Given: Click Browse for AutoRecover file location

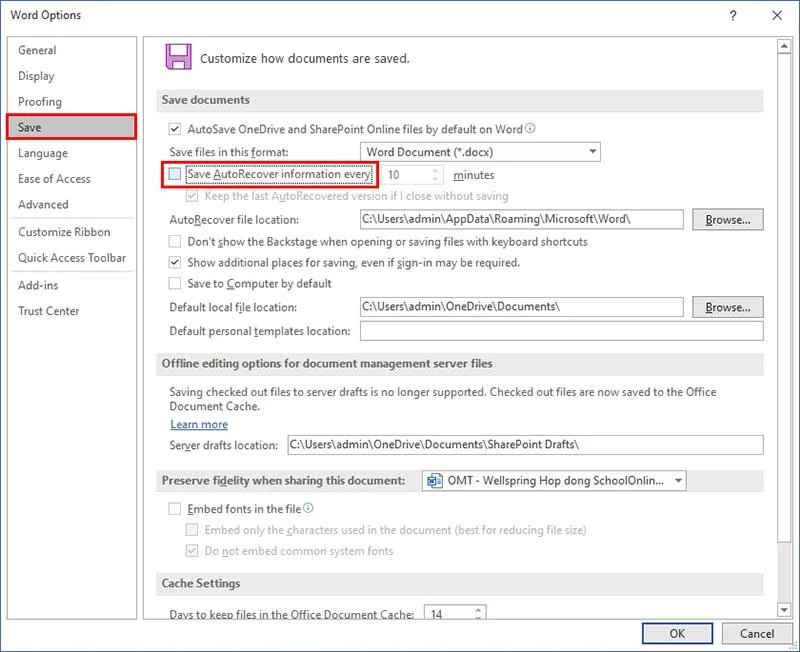Looking at the screenshot, I should 728,219.
